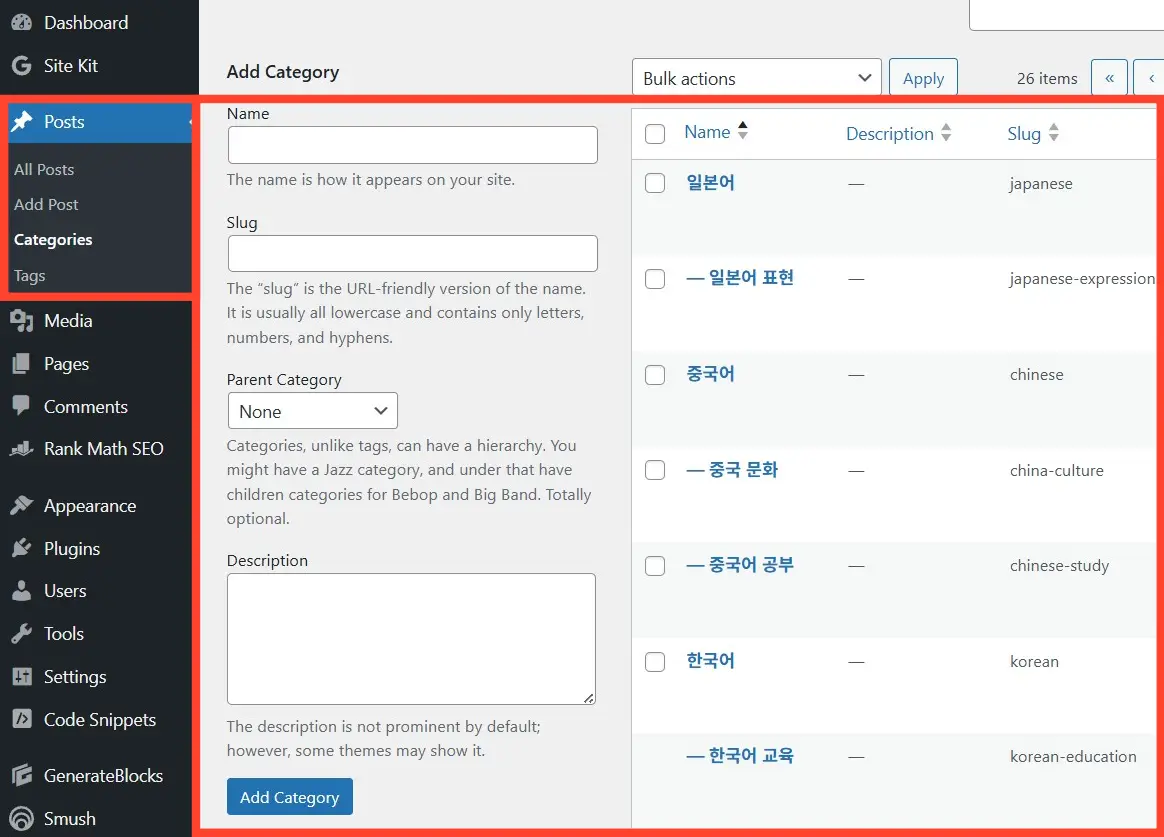Click the Dashboard gauge icon

tap(22, 22)
